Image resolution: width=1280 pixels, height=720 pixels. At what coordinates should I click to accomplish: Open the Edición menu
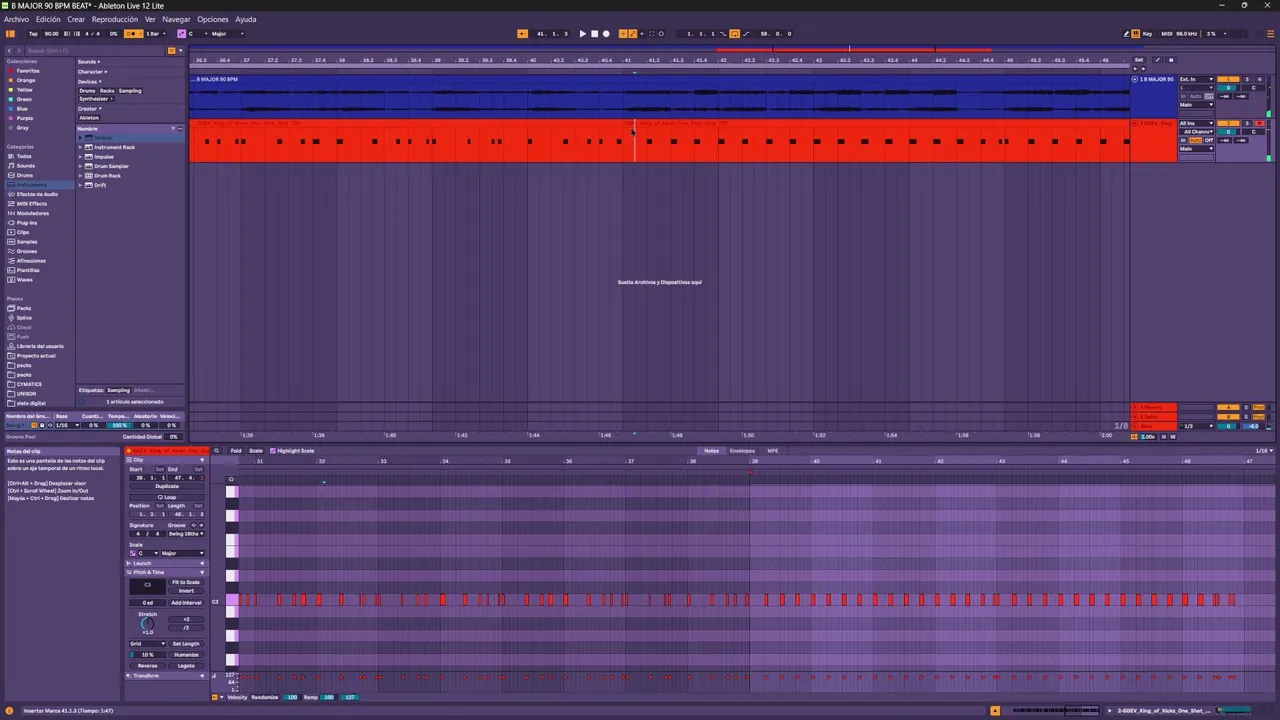tap(48, 19)
